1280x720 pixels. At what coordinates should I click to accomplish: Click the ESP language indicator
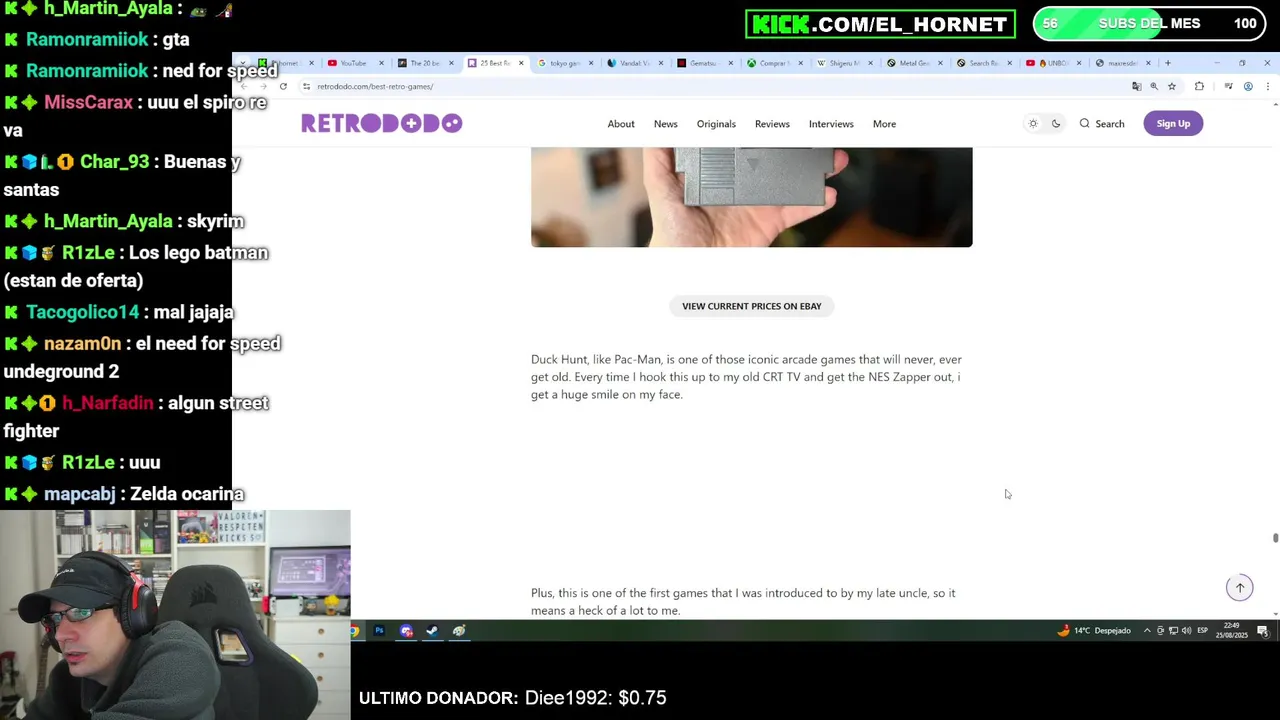click(x=1203, y=631)
